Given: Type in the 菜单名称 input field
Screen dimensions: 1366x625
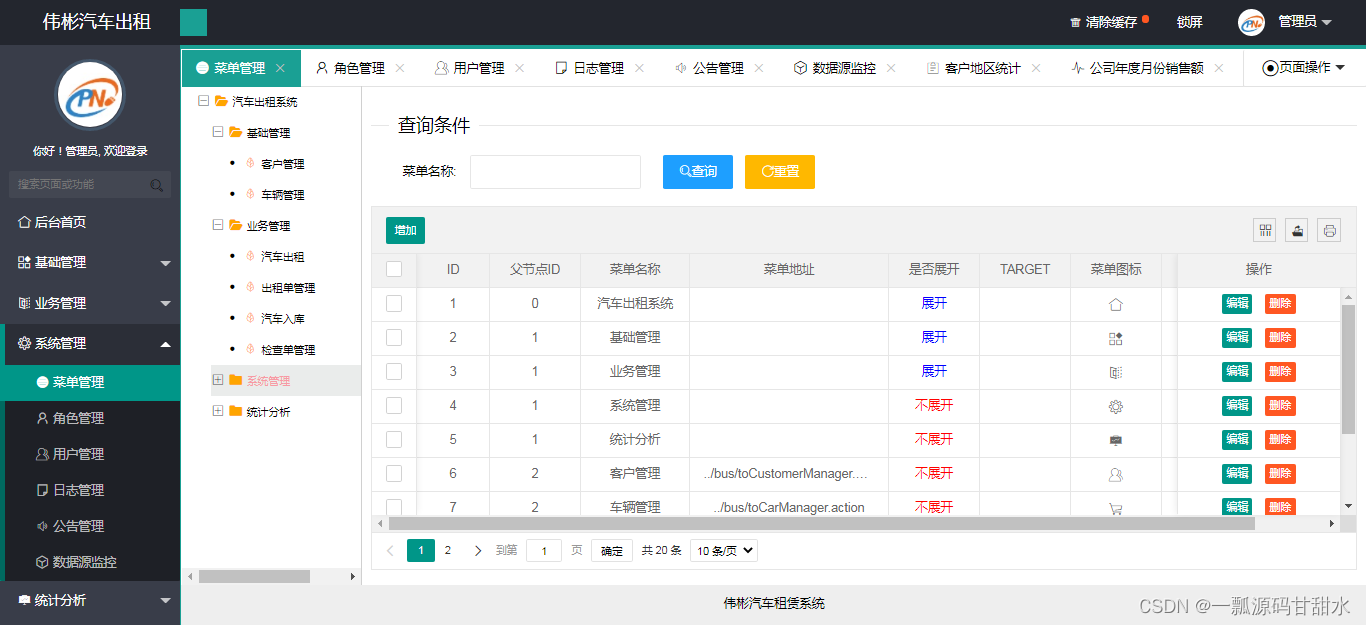Looking at the screenshot, I should (x=554, y=171).
